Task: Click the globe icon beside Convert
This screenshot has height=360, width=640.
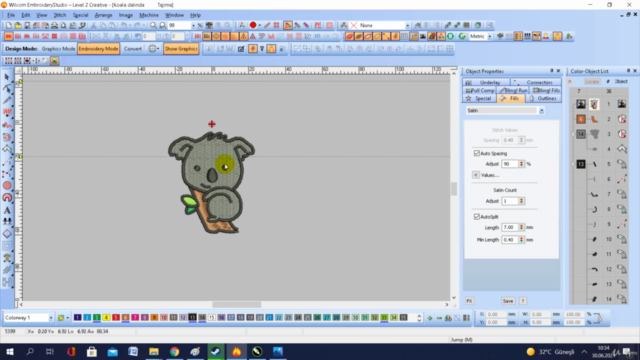Action: coord(152,49)
